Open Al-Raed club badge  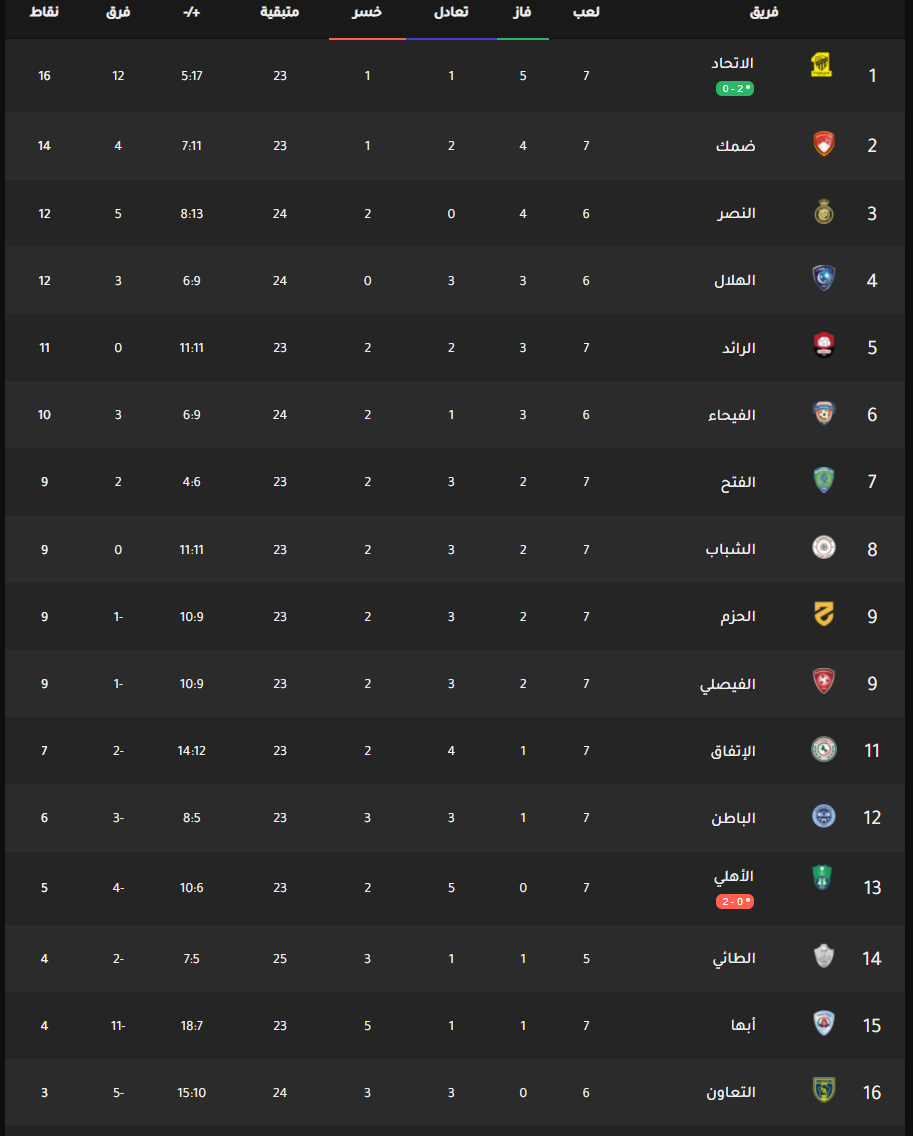coord(824,346)
